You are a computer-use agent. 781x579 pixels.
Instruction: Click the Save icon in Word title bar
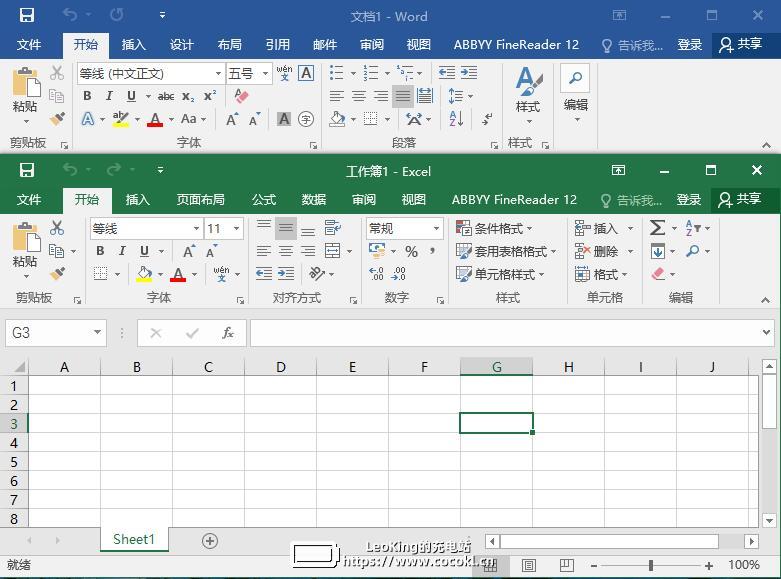[27, 15]
